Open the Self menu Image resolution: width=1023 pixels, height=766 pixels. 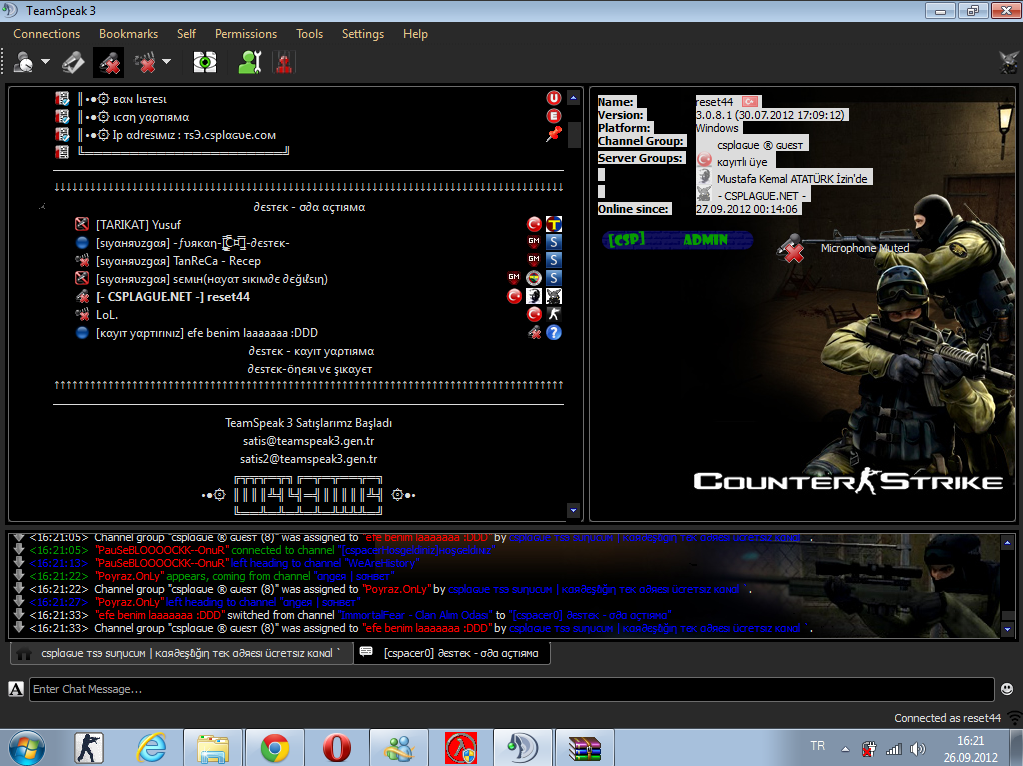pyautogui.click(x=186, y=34)
